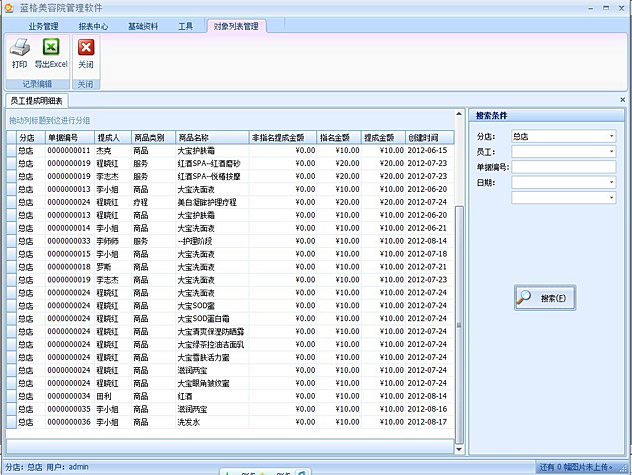Select the 红酒SPA-红酒磨砂 row
Screen dimensions: 632x475
click(x=231, y=163)
